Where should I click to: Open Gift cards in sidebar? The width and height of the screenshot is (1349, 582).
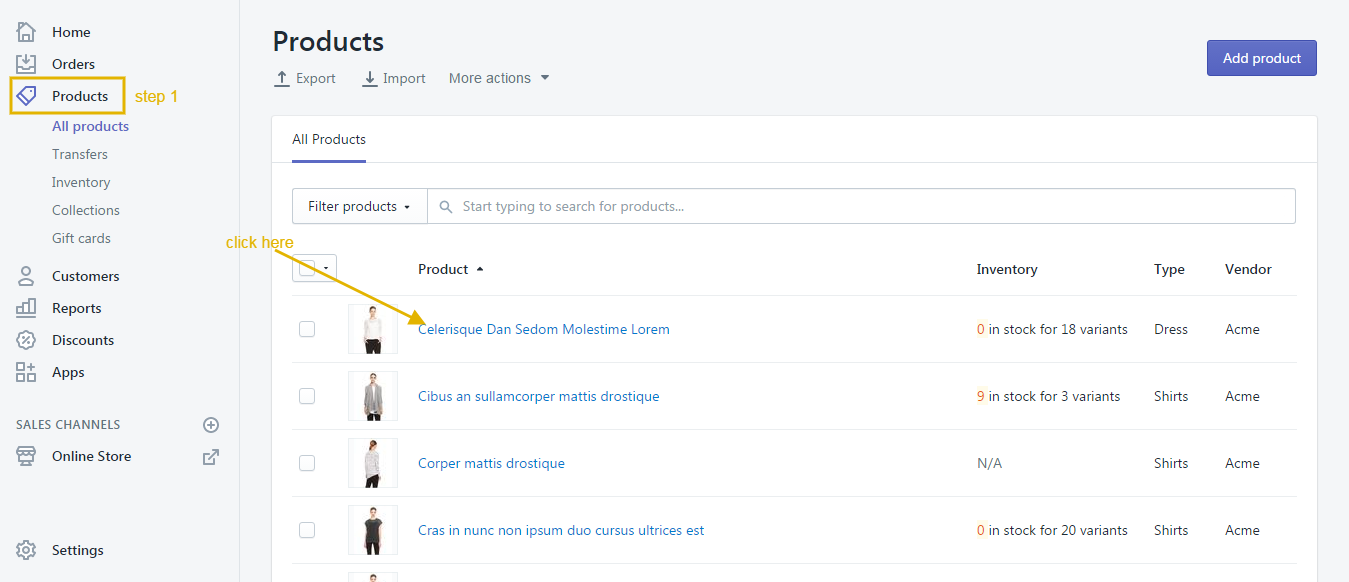(81, 238)
